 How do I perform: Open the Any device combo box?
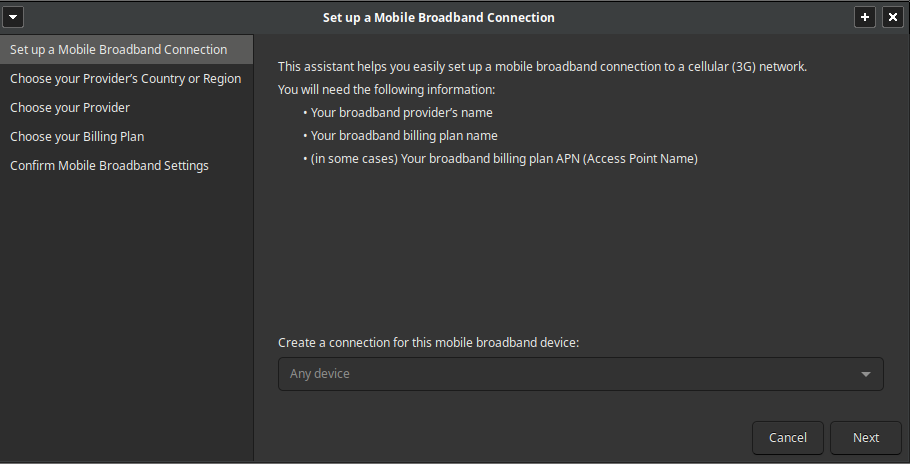coord(581,374)
